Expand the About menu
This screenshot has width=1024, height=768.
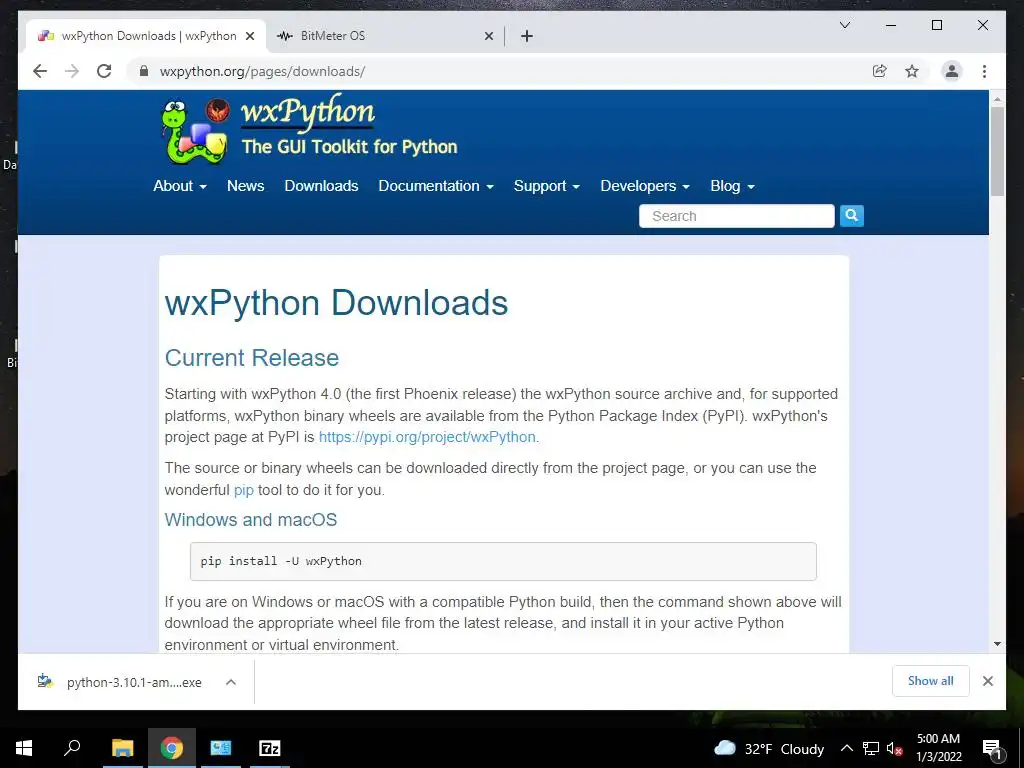180,186
